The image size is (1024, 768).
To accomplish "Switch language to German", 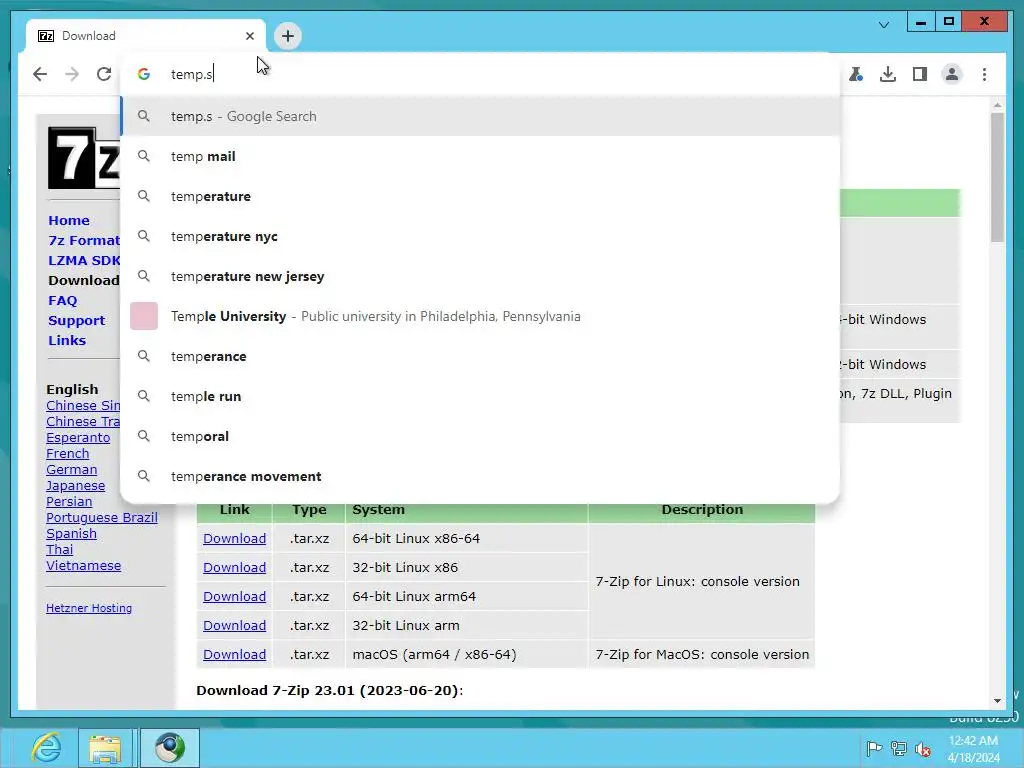I will (71, 470).
